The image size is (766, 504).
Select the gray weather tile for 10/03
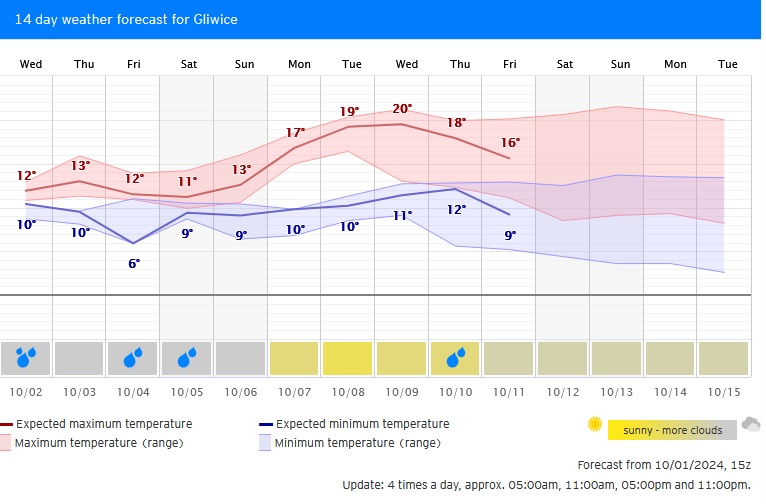click(80, 357)
